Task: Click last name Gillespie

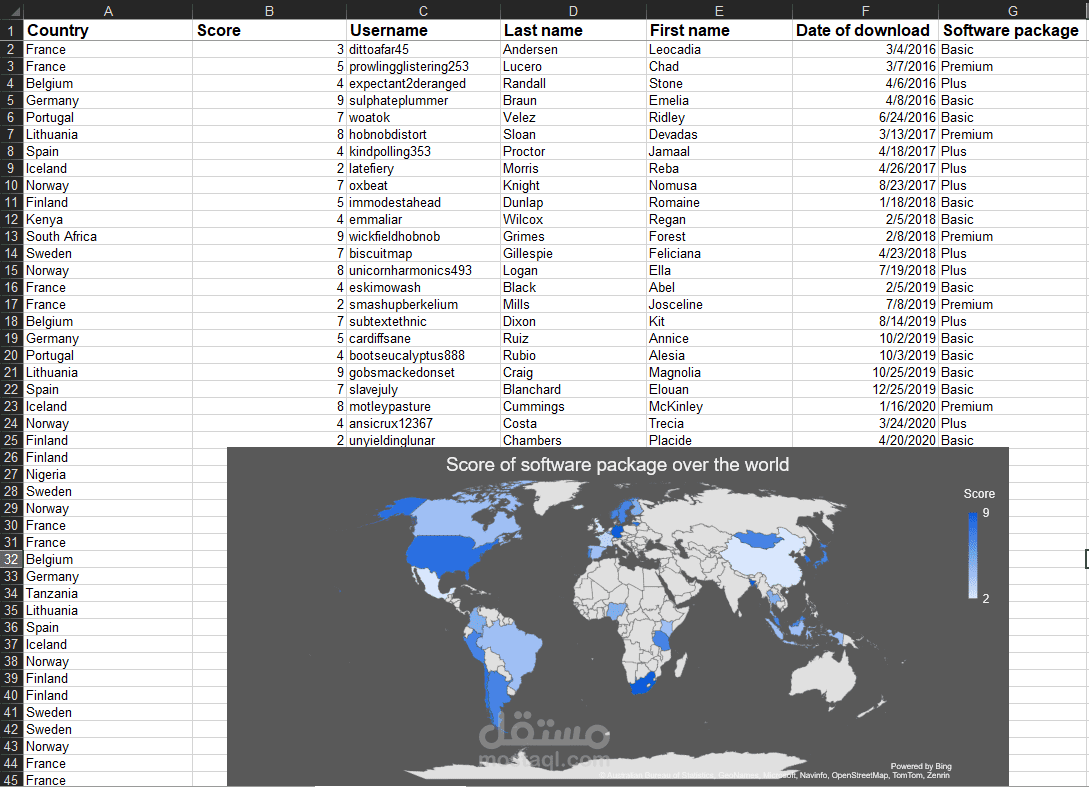Action: 573,254
